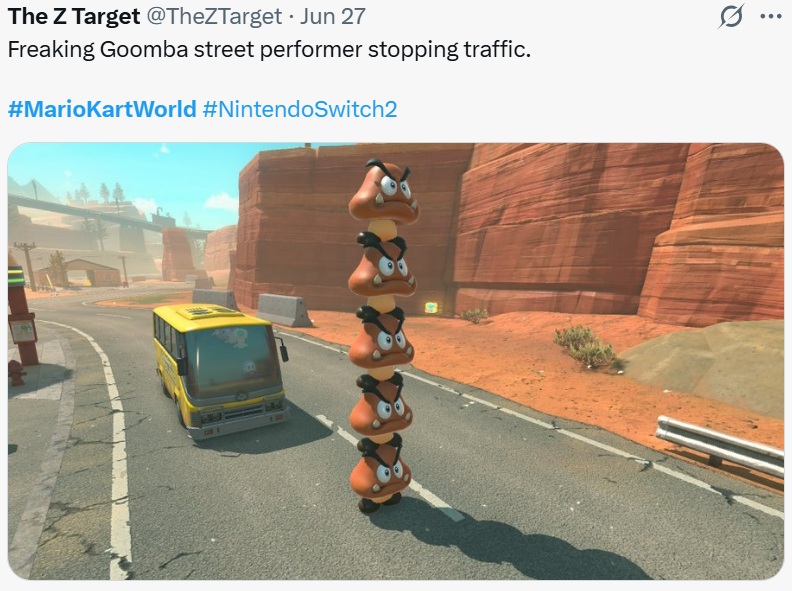Click the bottom Goomba standing on road
The width and height of the screenshot is (792, 591).
[x=380, y=475]
